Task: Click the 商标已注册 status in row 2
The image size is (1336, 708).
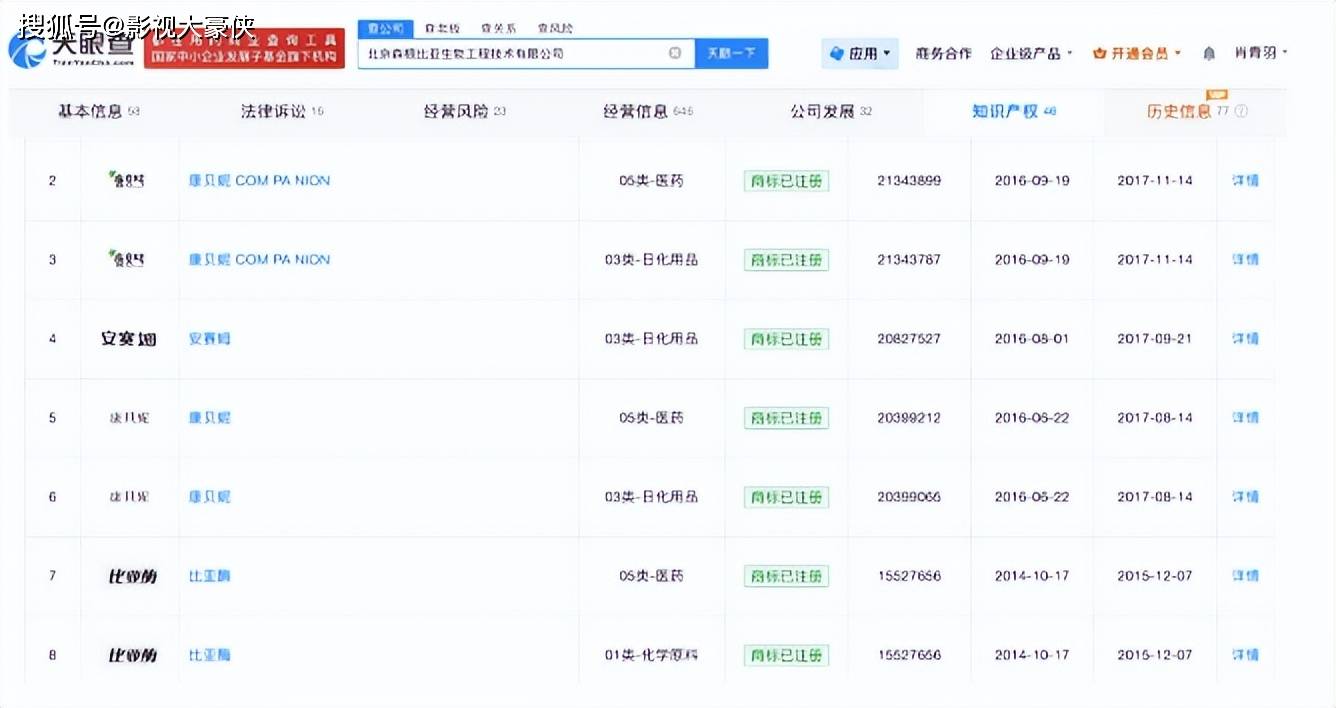Action: tap(786, 181)
